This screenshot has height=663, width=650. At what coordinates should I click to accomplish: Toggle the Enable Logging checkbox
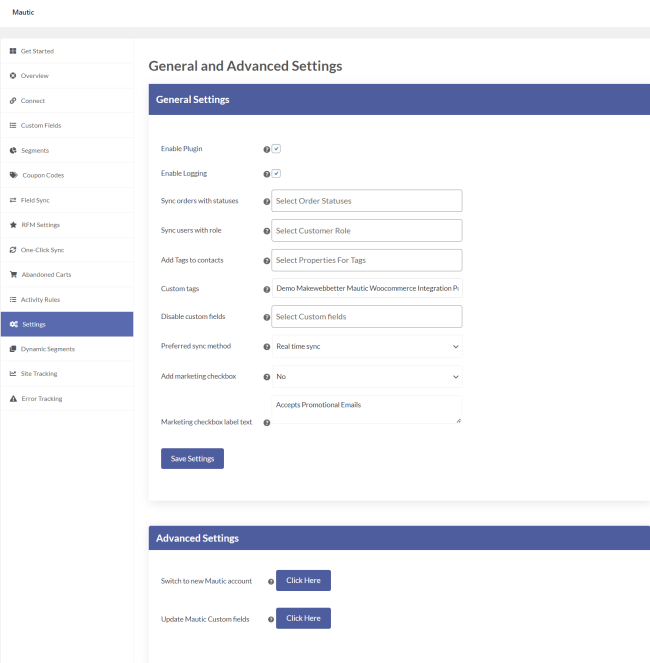(x=276, y=174)
